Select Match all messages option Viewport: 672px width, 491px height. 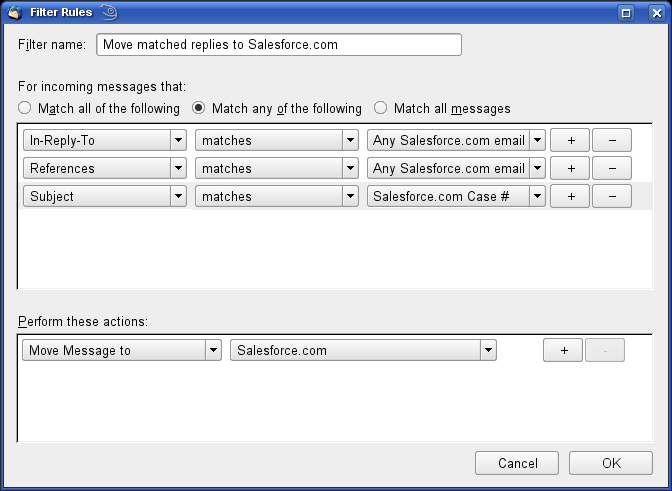(x=442, y=108)
